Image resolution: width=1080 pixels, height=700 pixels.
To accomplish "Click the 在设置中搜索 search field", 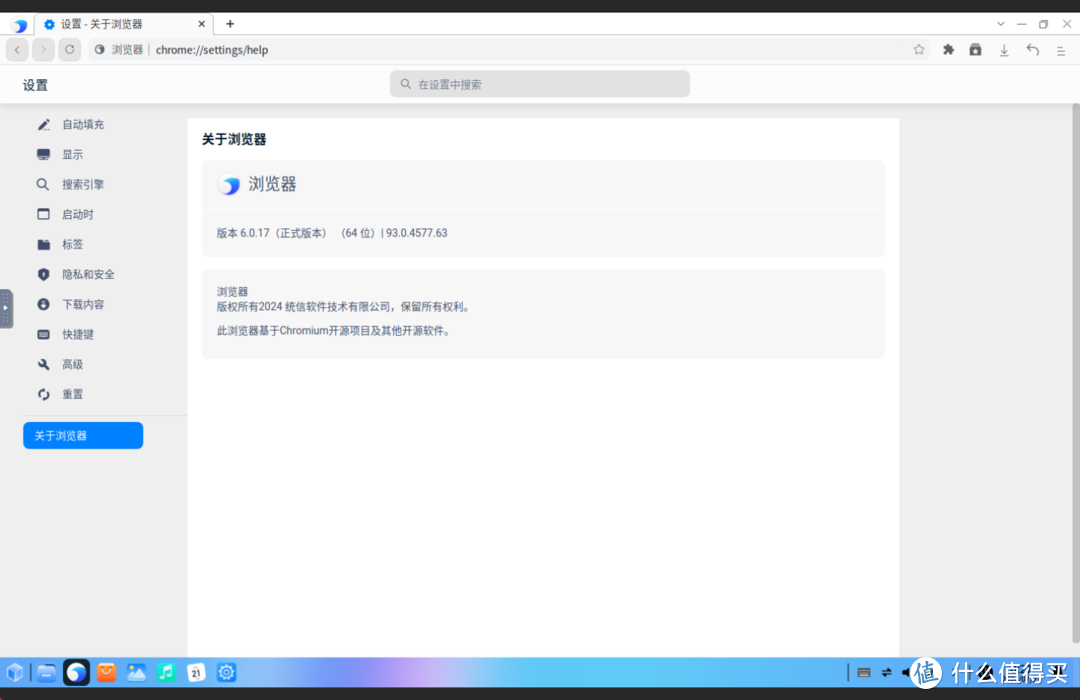I will 540,84.
